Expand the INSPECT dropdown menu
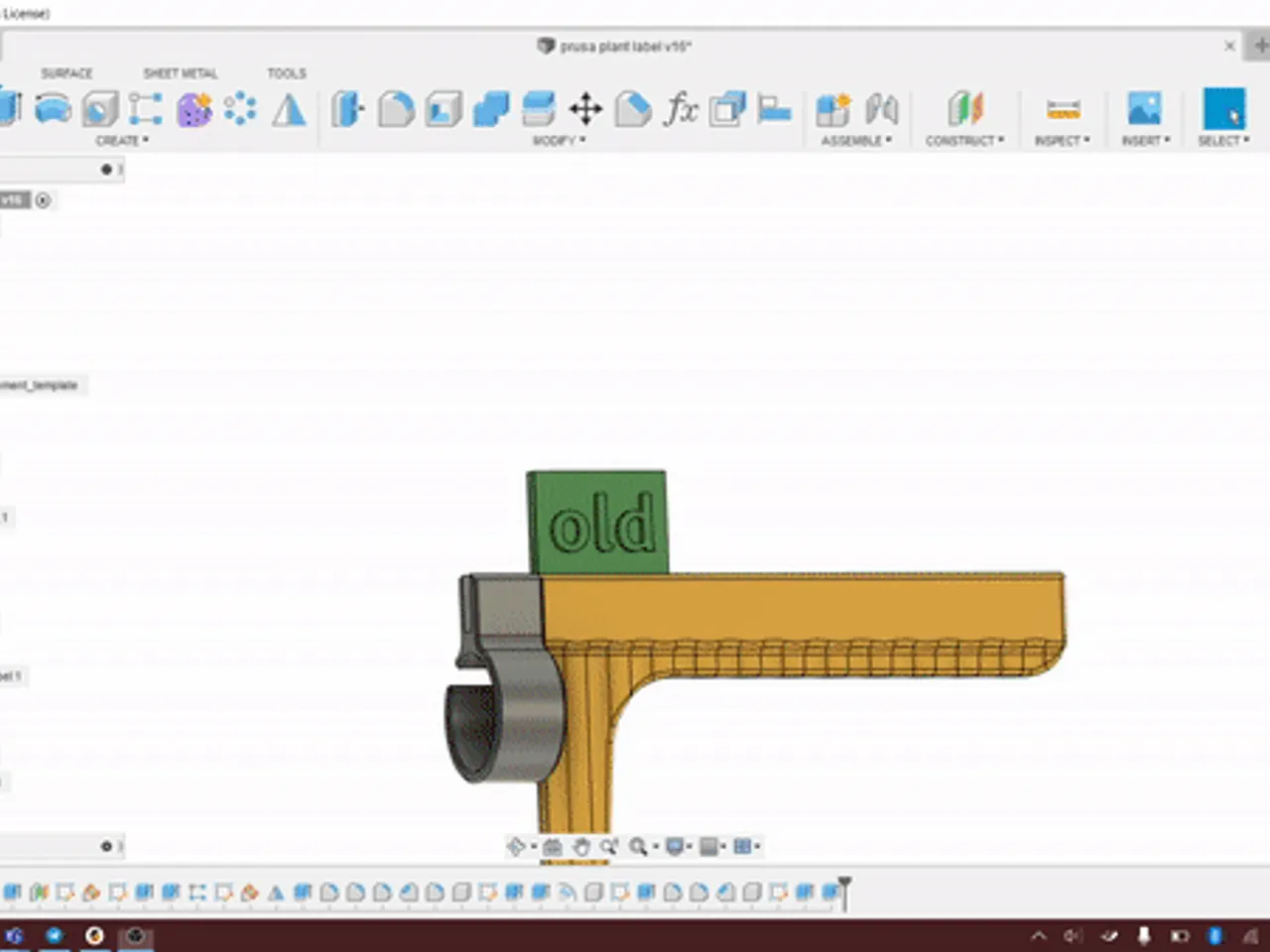This screenshot has height=952, width=1270. coord(1061,141)
